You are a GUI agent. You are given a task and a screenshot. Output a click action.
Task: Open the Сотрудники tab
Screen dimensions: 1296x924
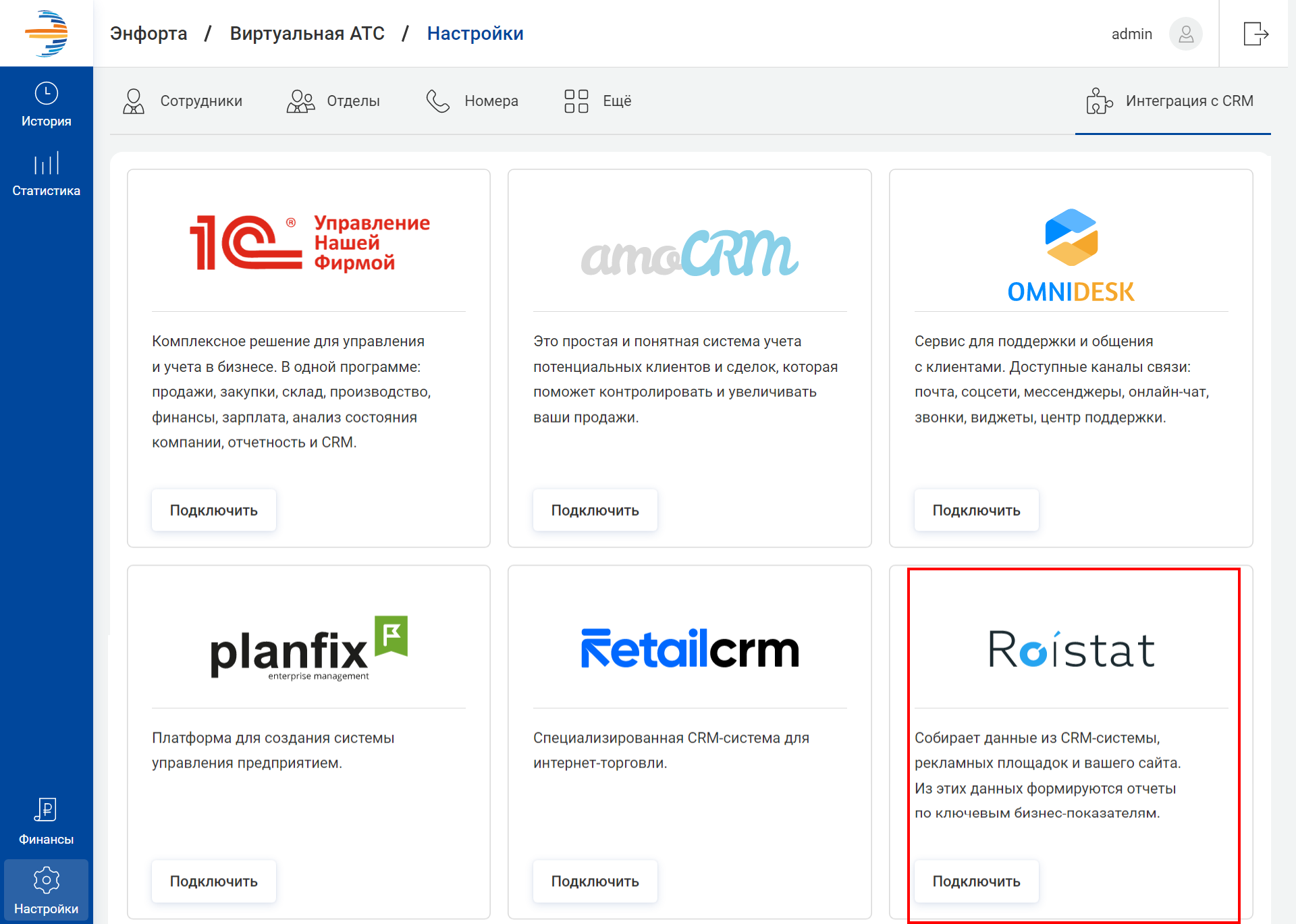click(182, 101)
